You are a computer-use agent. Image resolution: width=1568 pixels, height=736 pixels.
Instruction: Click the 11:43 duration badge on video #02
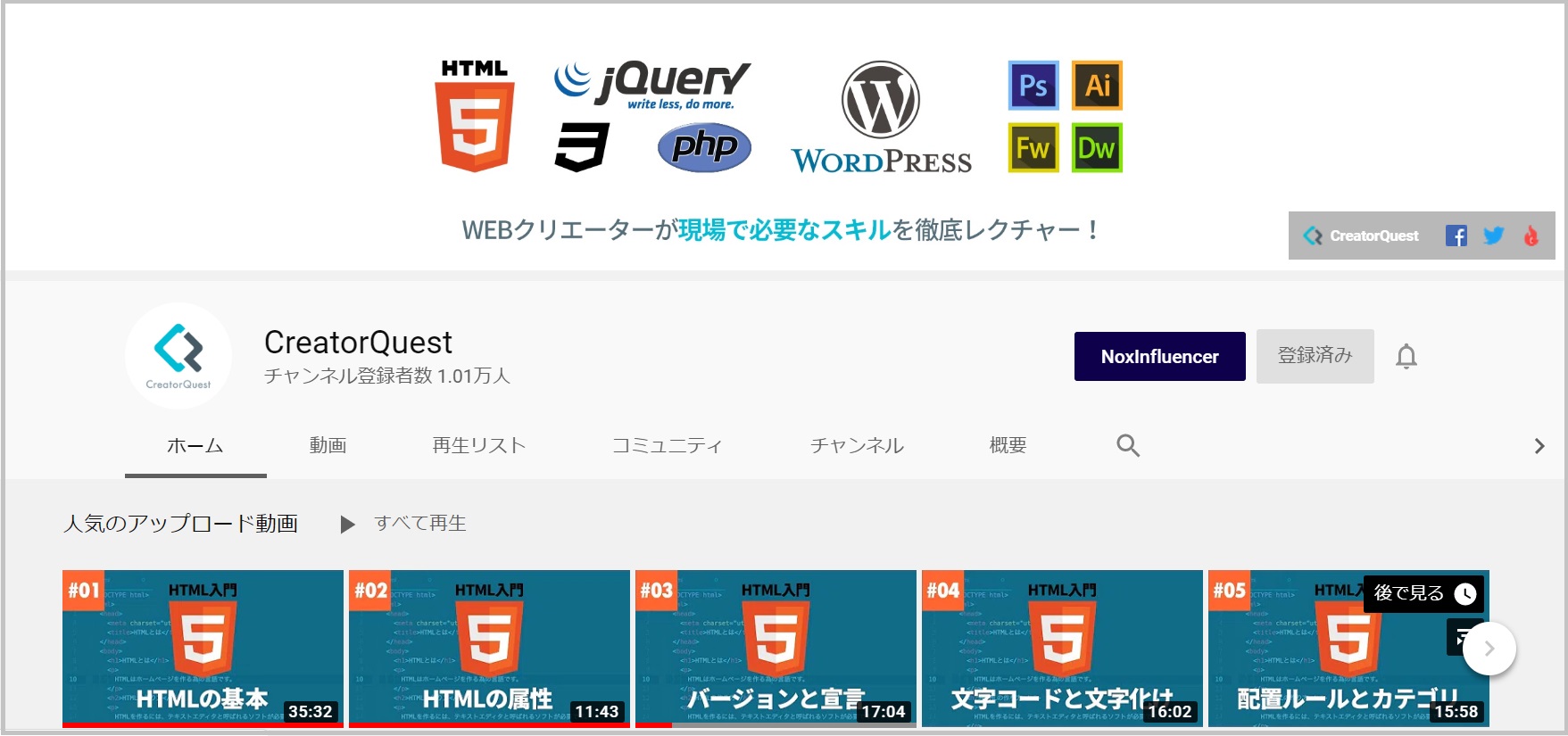pos(597,712)
